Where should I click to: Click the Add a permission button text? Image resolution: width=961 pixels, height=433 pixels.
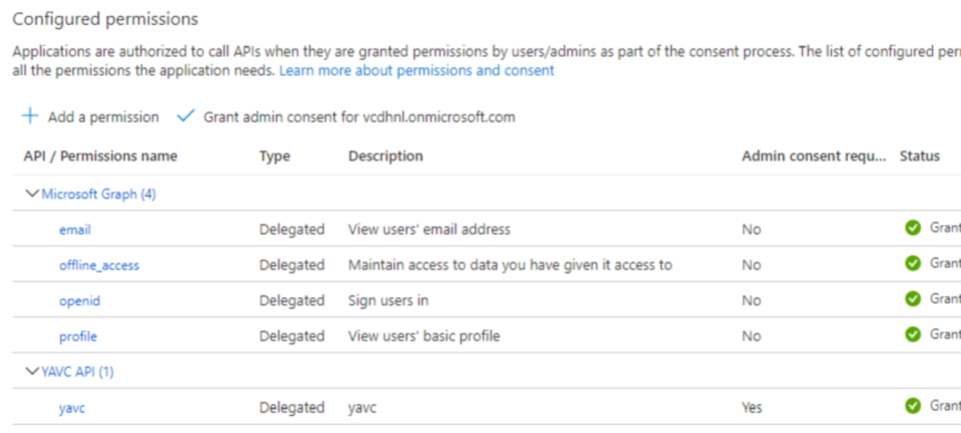pos(104,117)
